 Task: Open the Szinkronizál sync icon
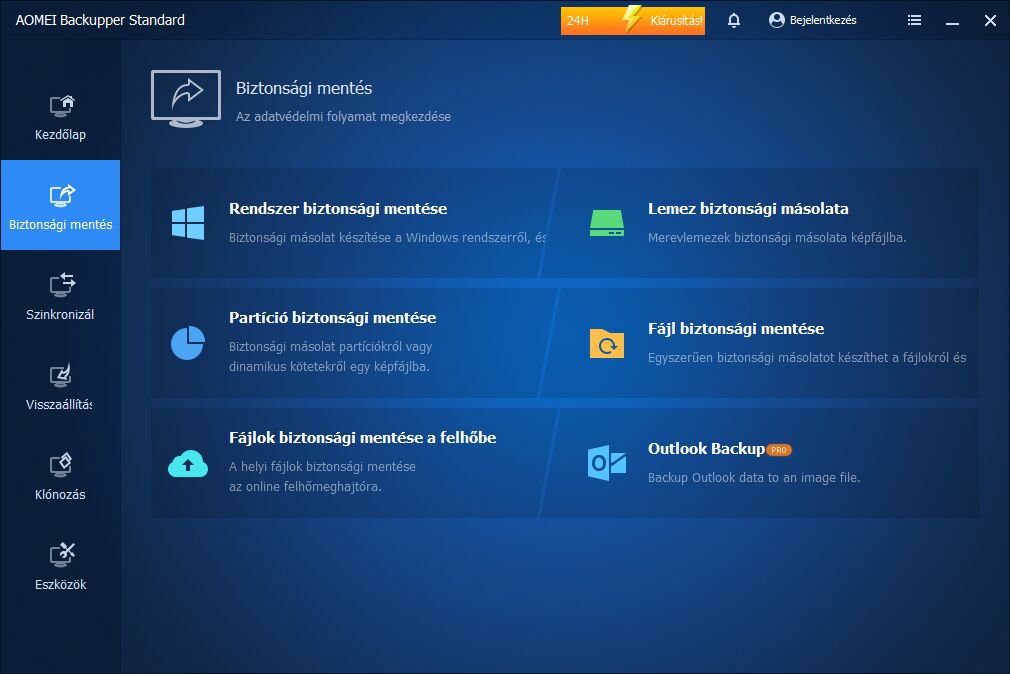coord(62,285)
